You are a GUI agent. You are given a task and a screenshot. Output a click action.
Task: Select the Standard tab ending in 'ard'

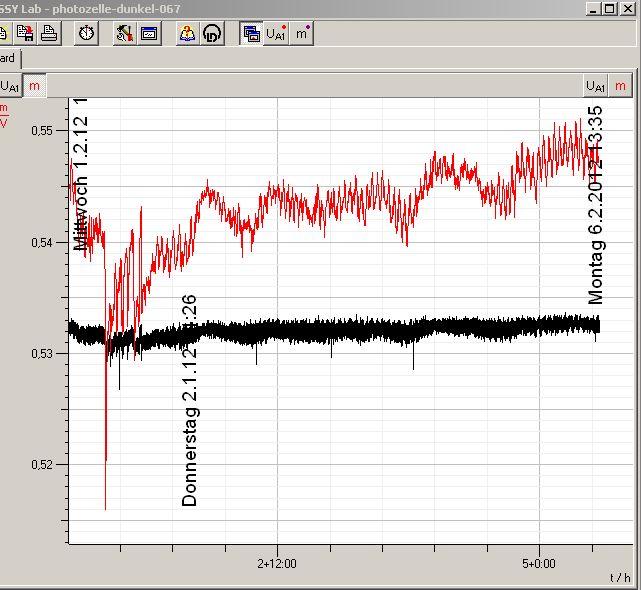point(10,58)
